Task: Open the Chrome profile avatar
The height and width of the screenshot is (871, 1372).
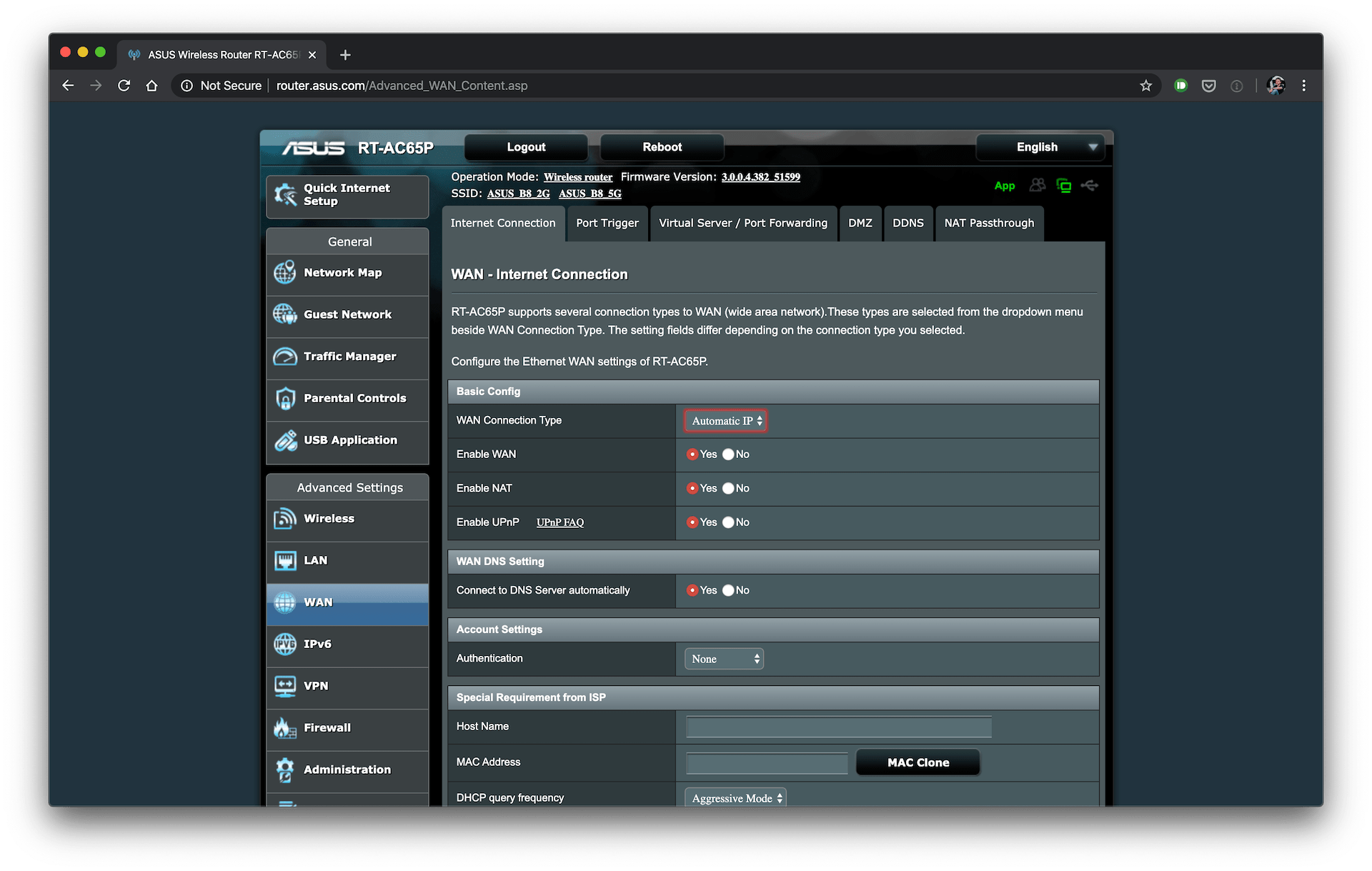Action: pos(1276,86)
